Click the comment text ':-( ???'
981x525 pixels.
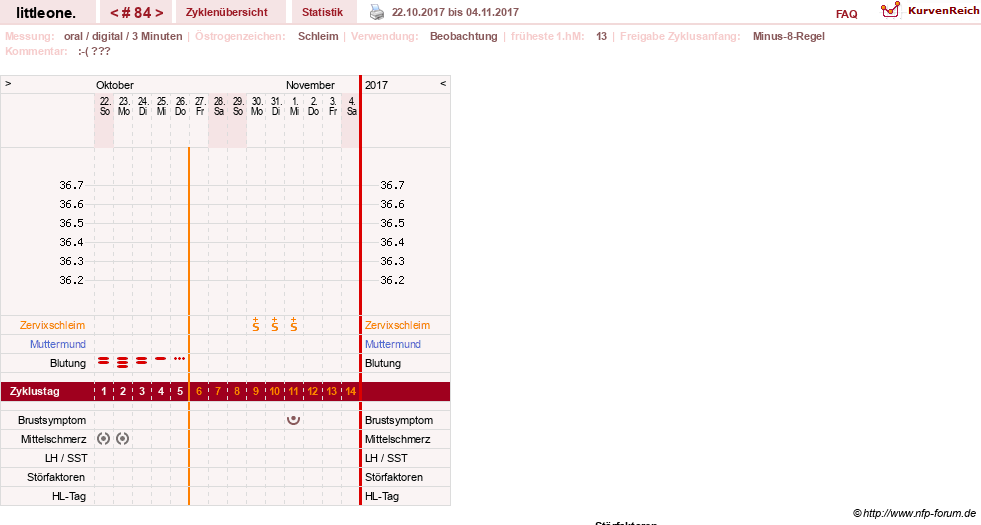tap(94, 51)
